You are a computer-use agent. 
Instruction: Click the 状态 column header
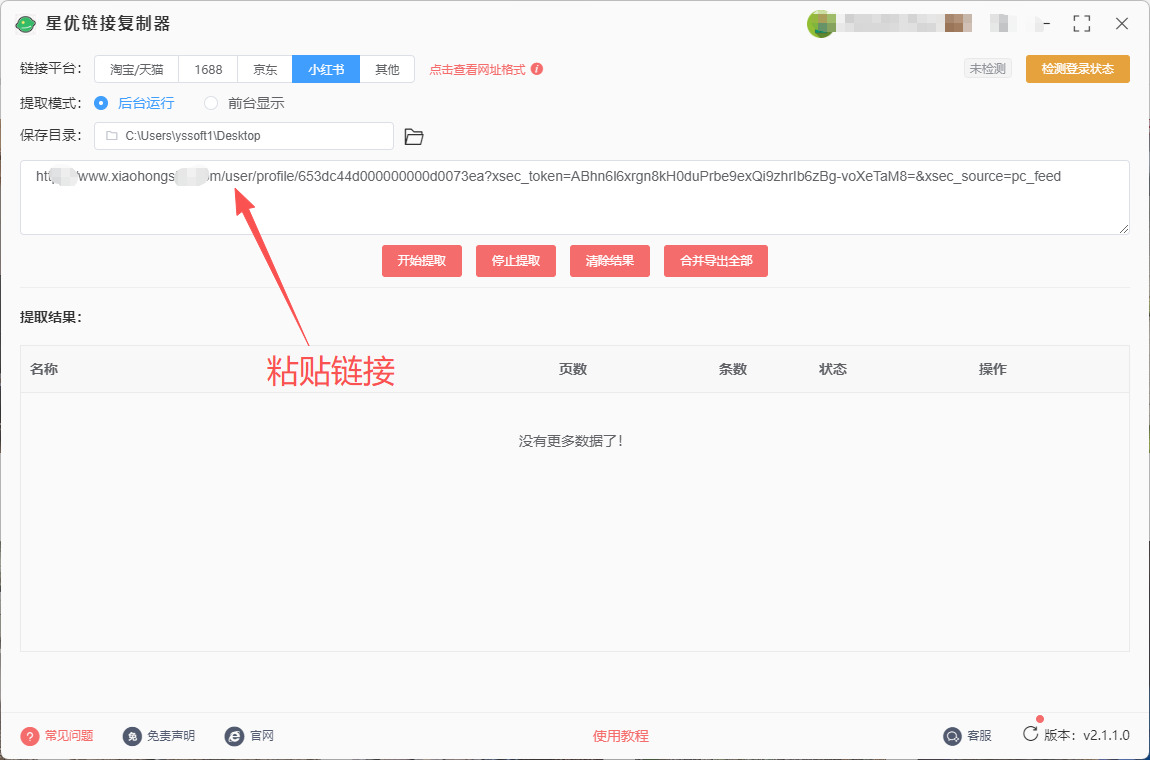pyautogui.click(x=833, y=369)
